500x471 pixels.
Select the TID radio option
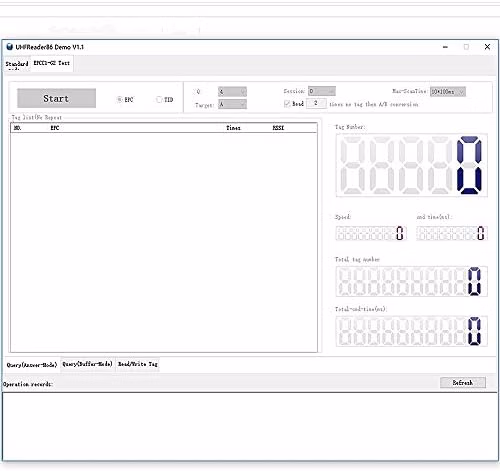point(159,99)
